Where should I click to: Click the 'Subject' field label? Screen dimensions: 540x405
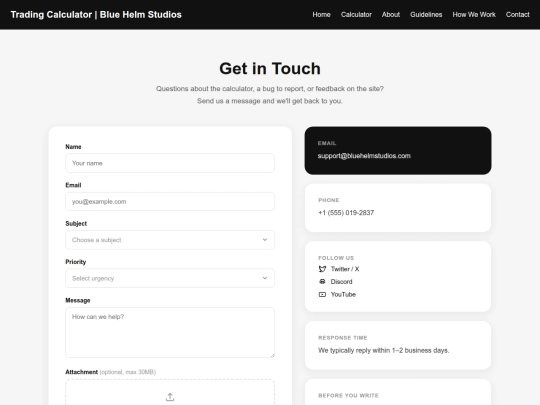[x=76, y=224]
